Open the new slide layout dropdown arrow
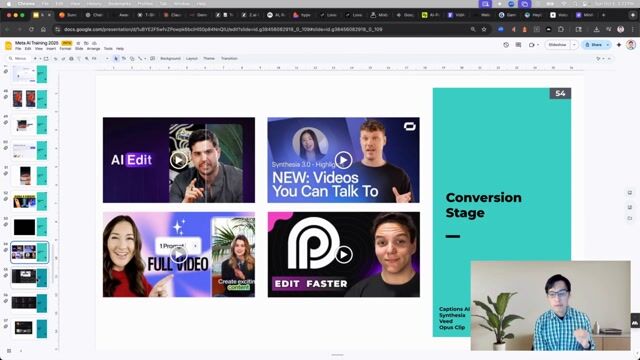640x360 pixels. tap(40, 58)
